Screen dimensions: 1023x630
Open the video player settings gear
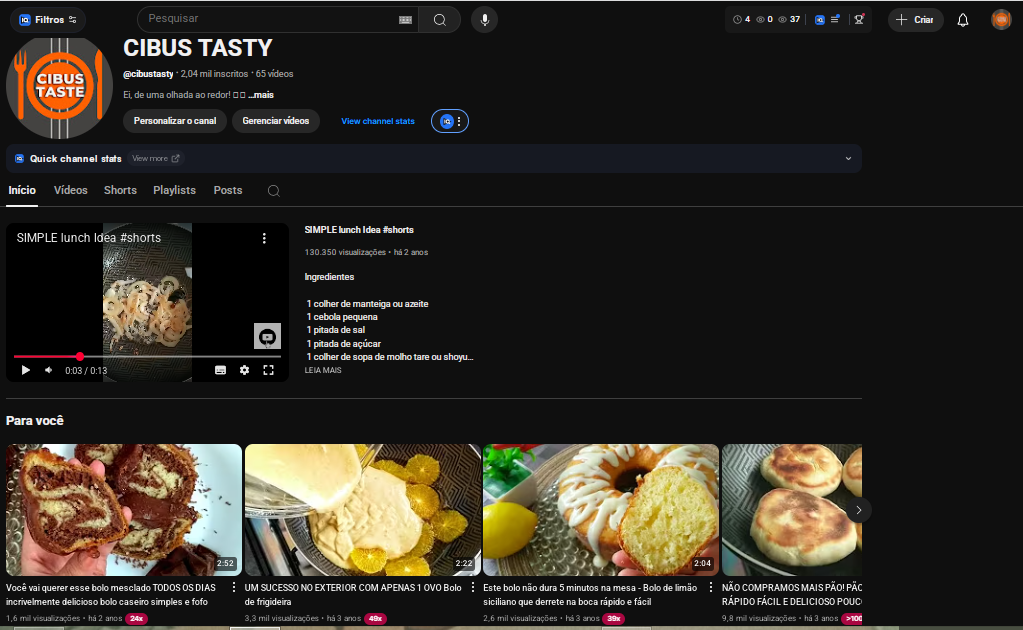point(244,370)
